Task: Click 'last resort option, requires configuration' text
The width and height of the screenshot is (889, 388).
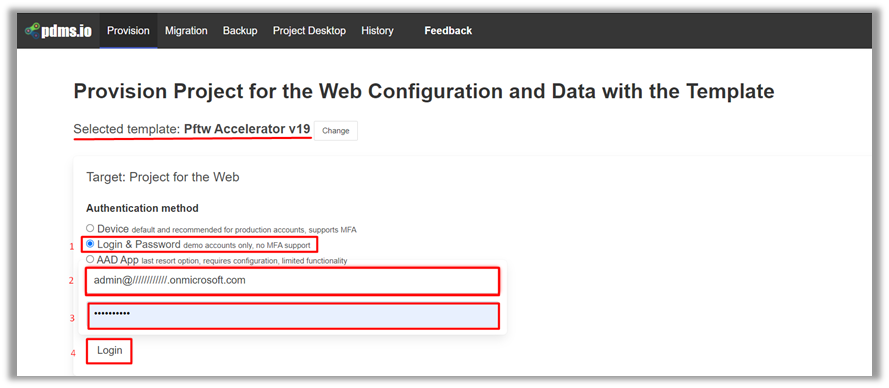Action: [x=244, y=261]
